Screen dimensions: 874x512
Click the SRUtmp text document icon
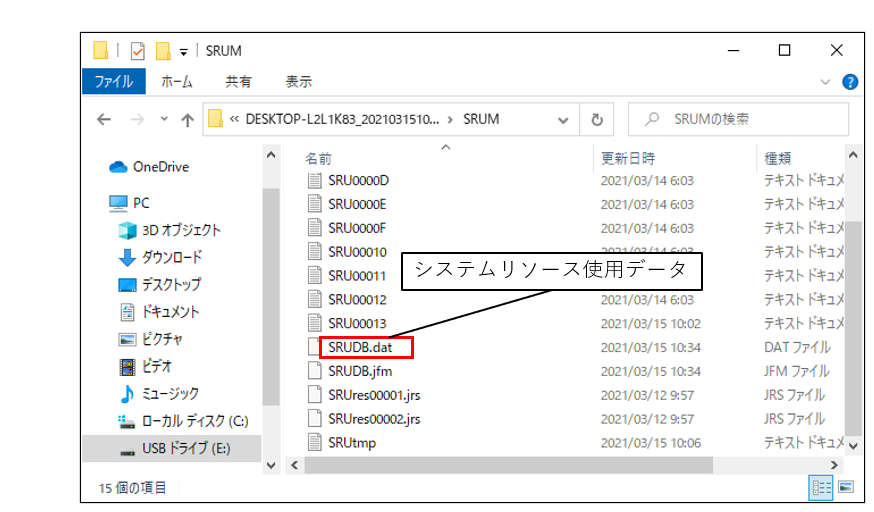pyautogui.click(x=314, y=442)
